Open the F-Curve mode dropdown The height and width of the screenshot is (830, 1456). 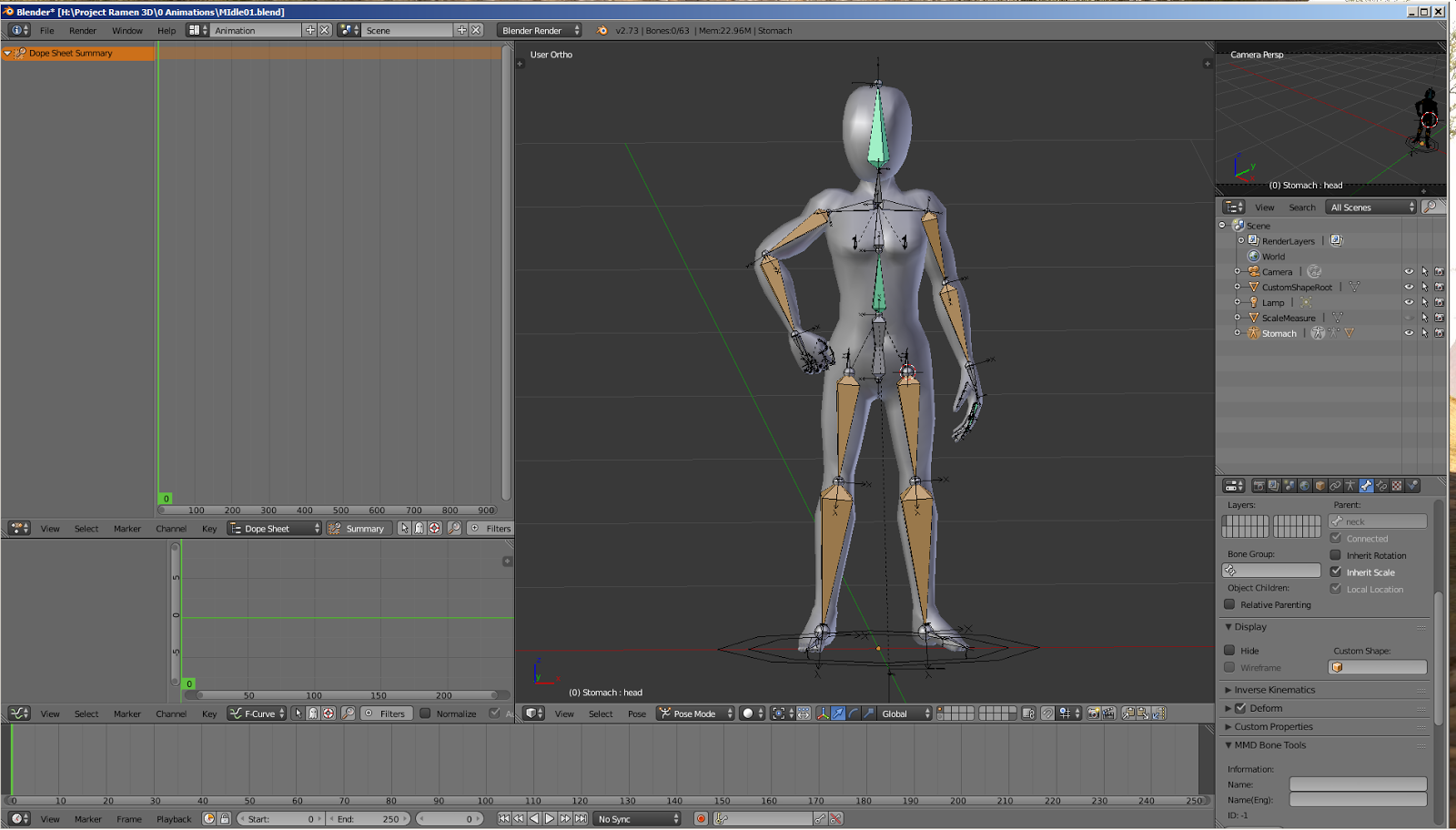click(258, 714)
